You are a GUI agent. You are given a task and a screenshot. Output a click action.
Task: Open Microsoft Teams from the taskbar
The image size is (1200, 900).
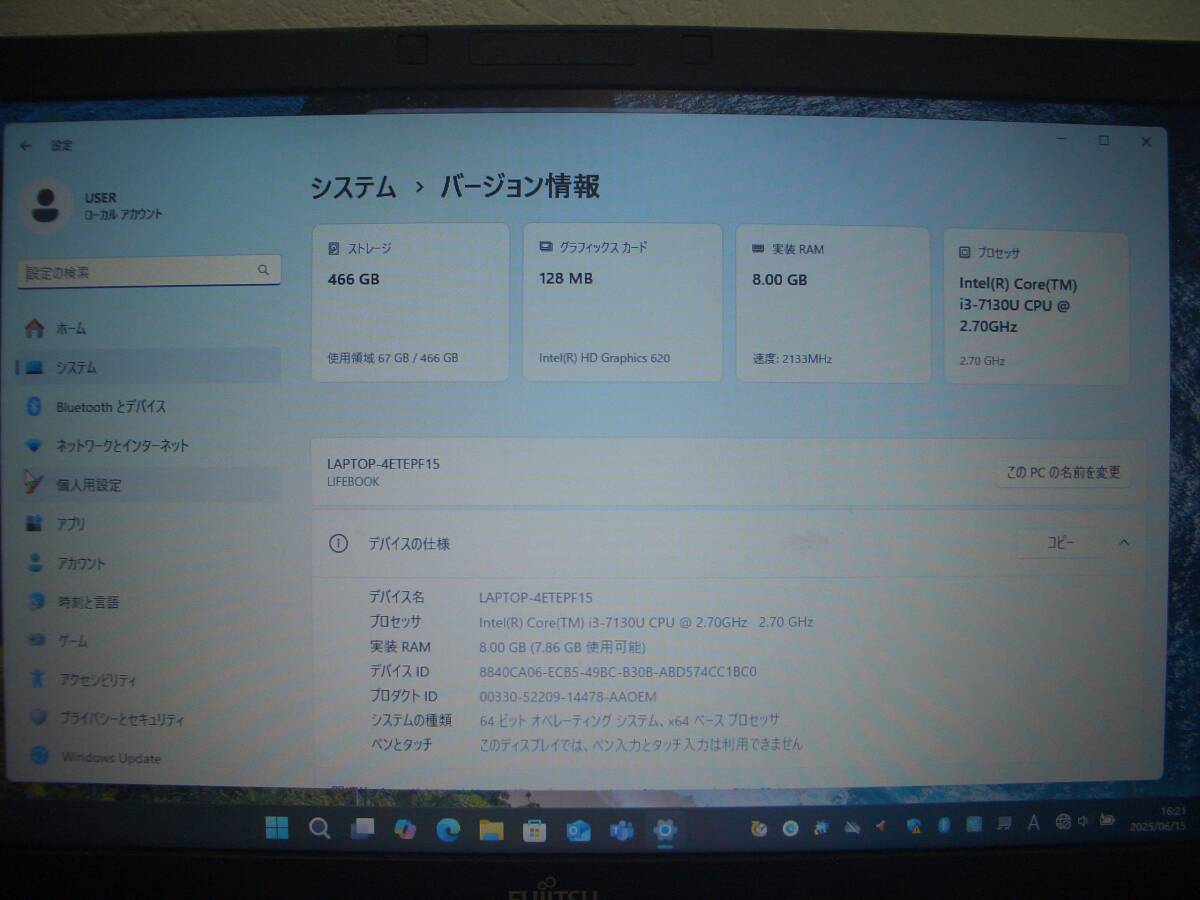[622, 830]
